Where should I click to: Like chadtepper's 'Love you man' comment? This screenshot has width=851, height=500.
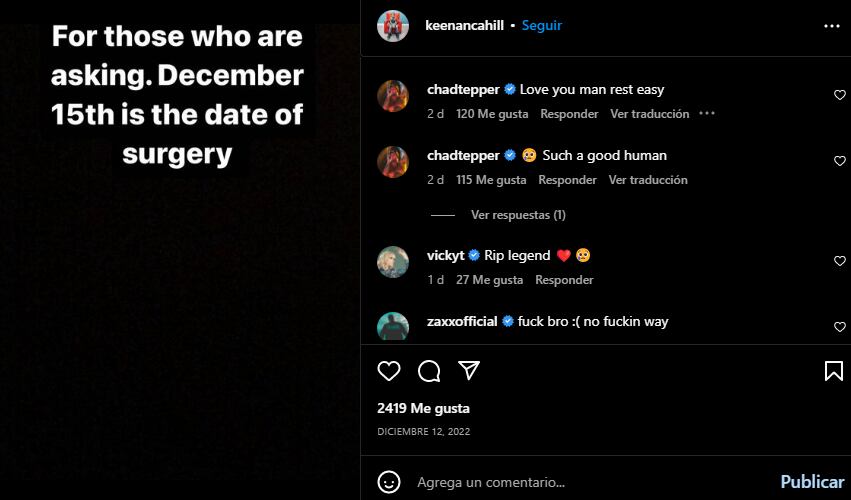tap(839, 95)
